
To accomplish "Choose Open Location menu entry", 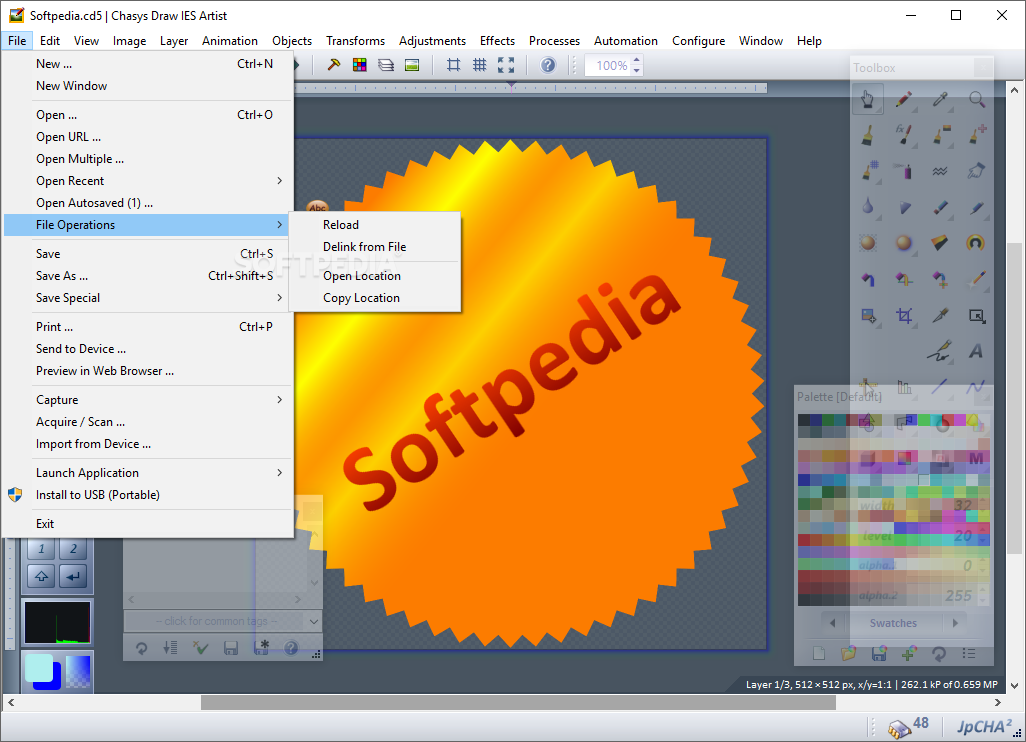I will click(x=375, y=275).
